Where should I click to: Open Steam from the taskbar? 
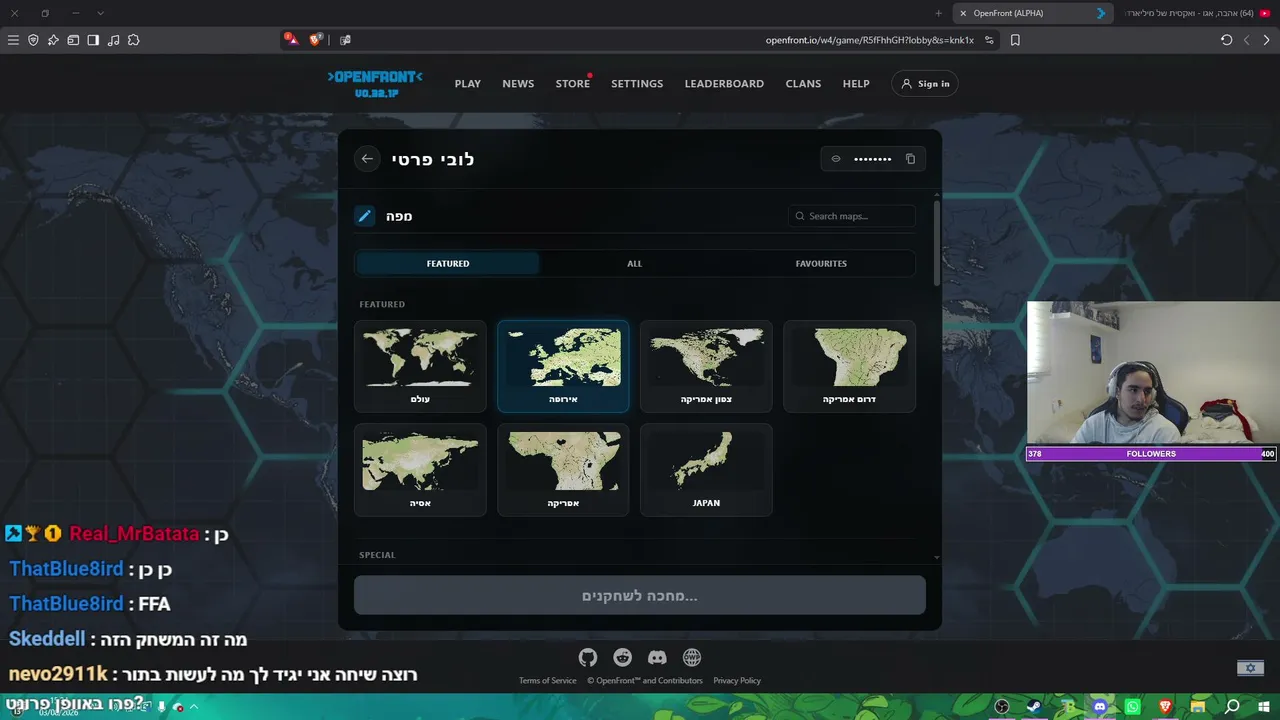point(1034,707)
